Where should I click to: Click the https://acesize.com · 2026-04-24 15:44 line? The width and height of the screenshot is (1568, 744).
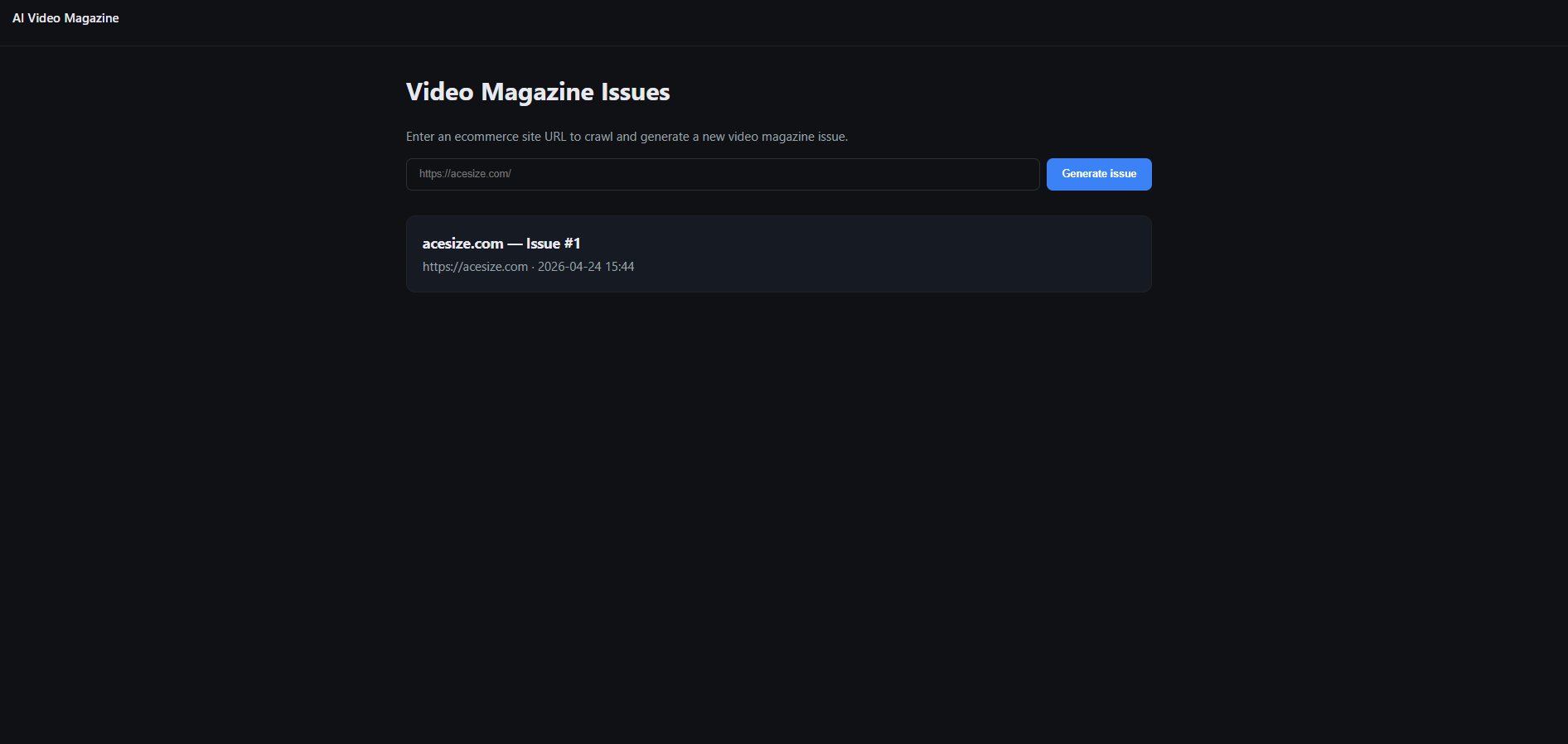click(528, 267)
